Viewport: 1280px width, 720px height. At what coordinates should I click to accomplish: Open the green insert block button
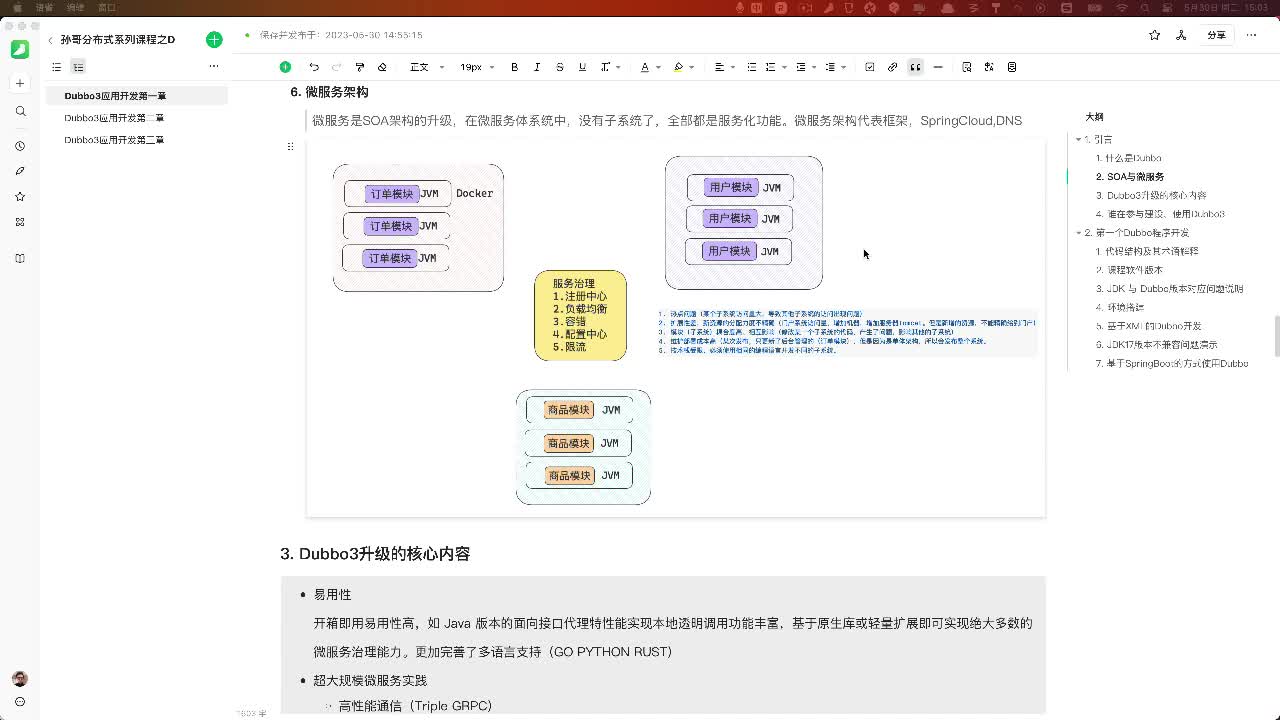pos(285,67)
